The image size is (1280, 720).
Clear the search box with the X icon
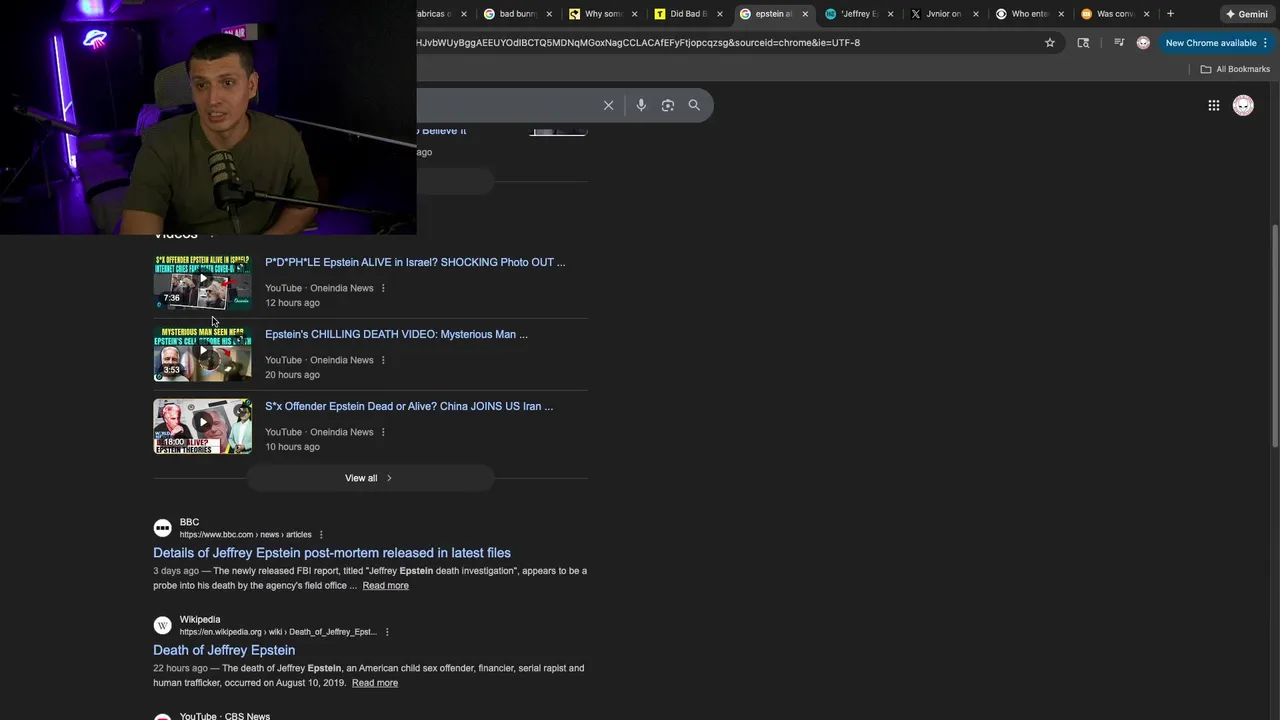coord(608,105)
